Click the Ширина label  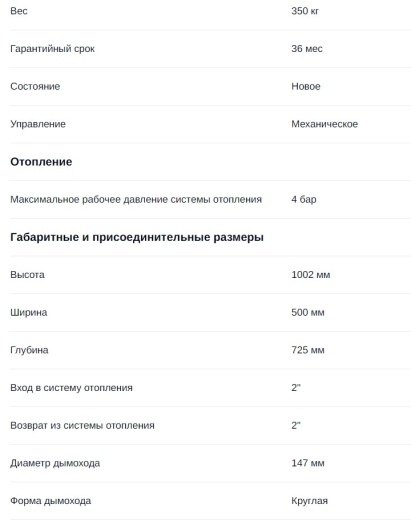(x=29, y=312)
